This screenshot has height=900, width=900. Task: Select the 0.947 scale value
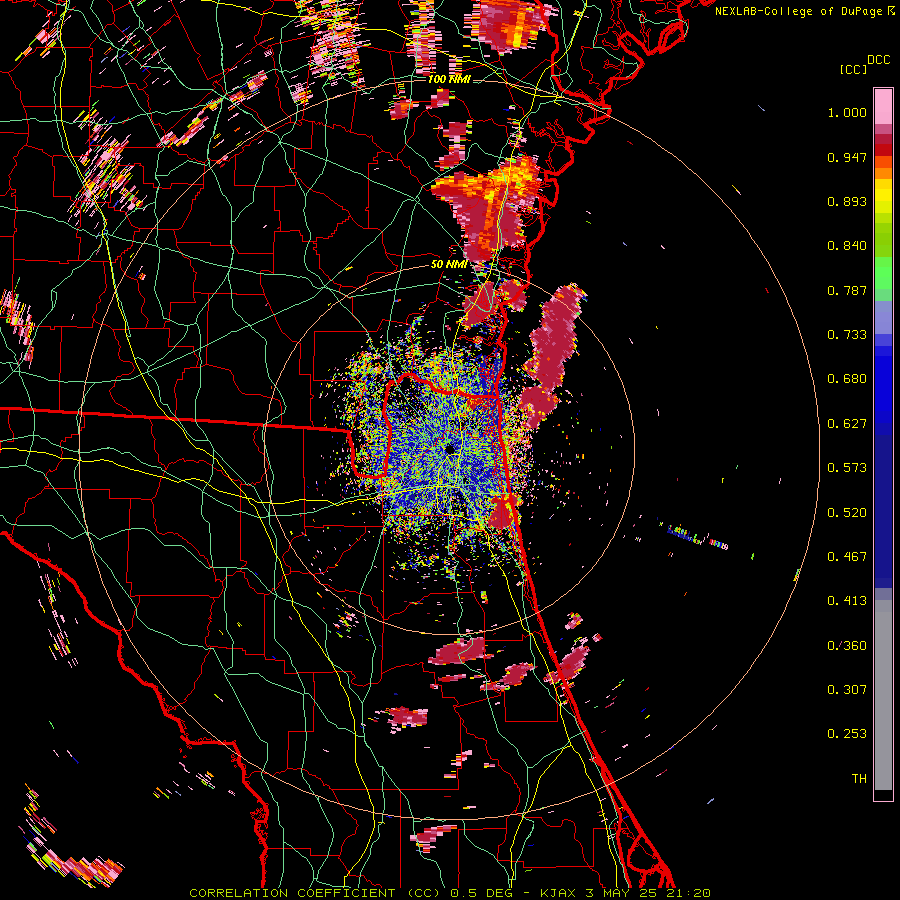click(847, 157)
